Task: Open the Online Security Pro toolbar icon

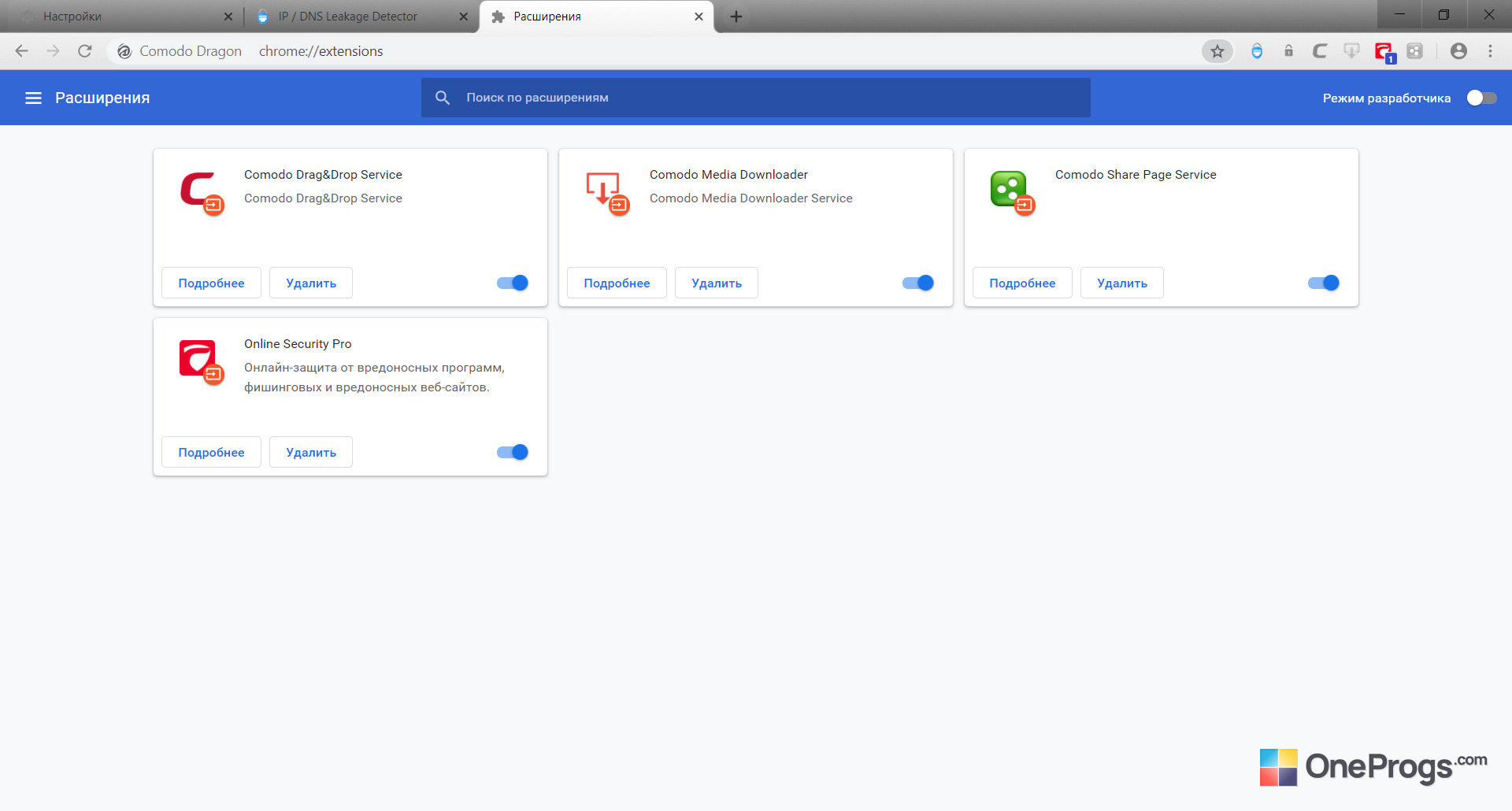Action: tap(1384, 53)
